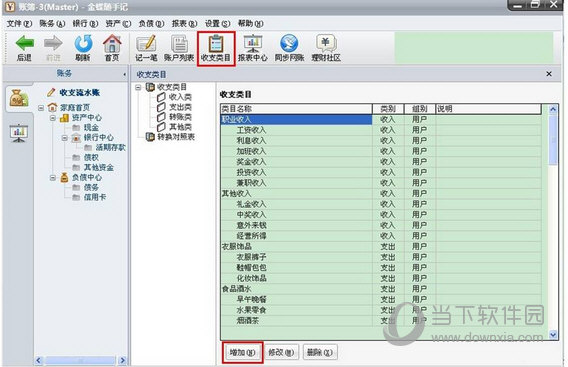
Task: Click the 增加 add button
Action: 242,352
